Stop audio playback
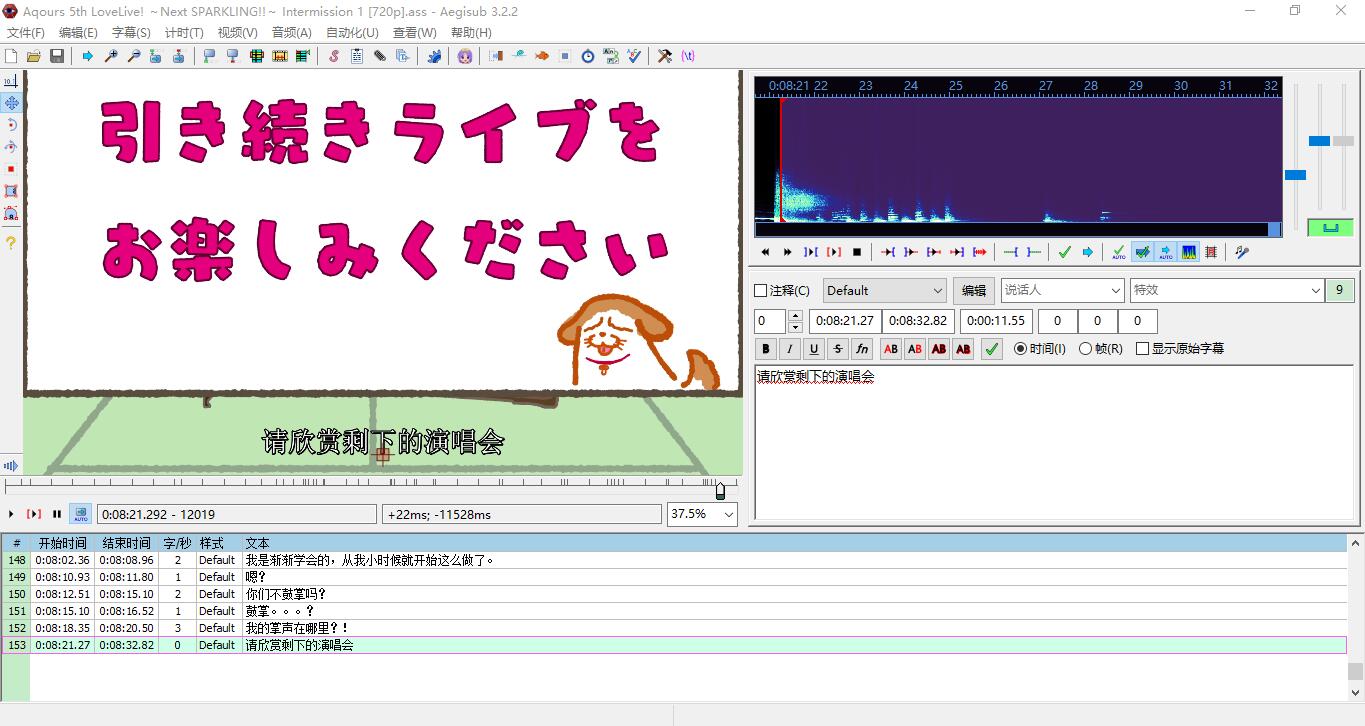This screenshot has width=1365, height=726. (x=856, y=252)
